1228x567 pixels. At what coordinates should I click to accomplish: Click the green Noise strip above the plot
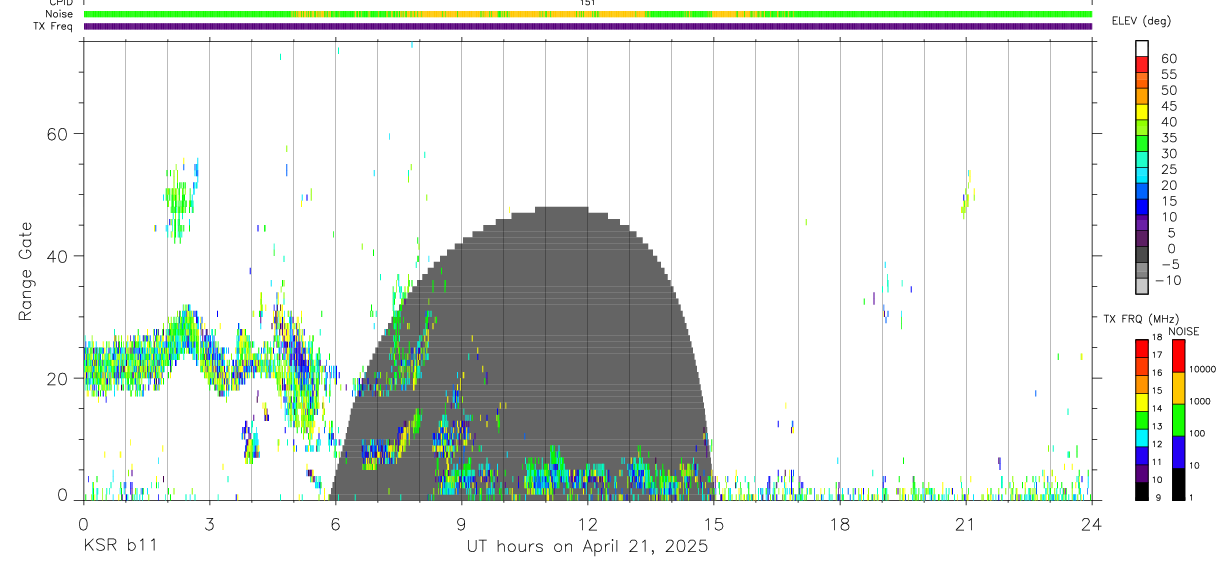[x=587, y=14]
